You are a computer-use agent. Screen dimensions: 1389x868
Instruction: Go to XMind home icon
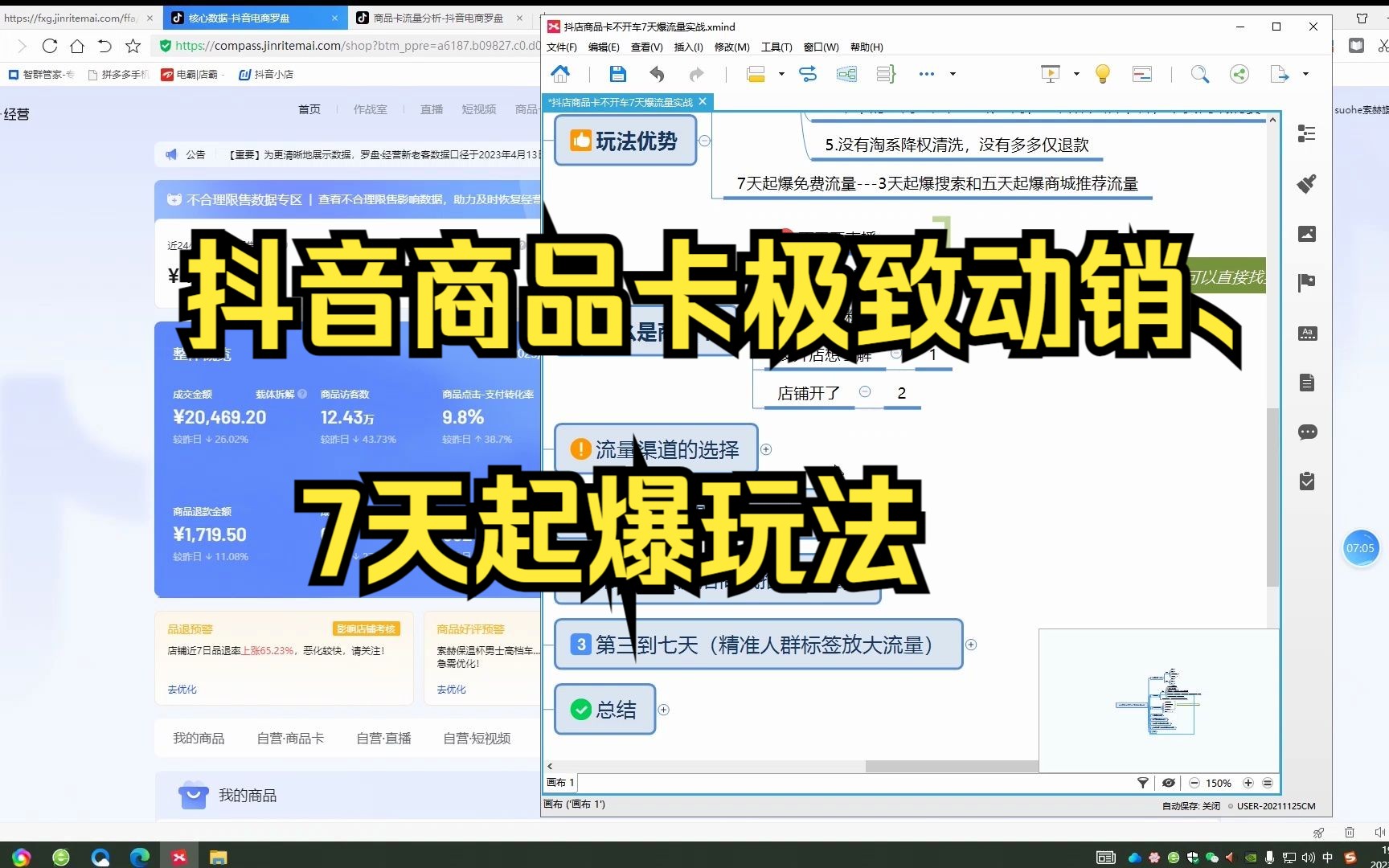(x=560, y=74)
